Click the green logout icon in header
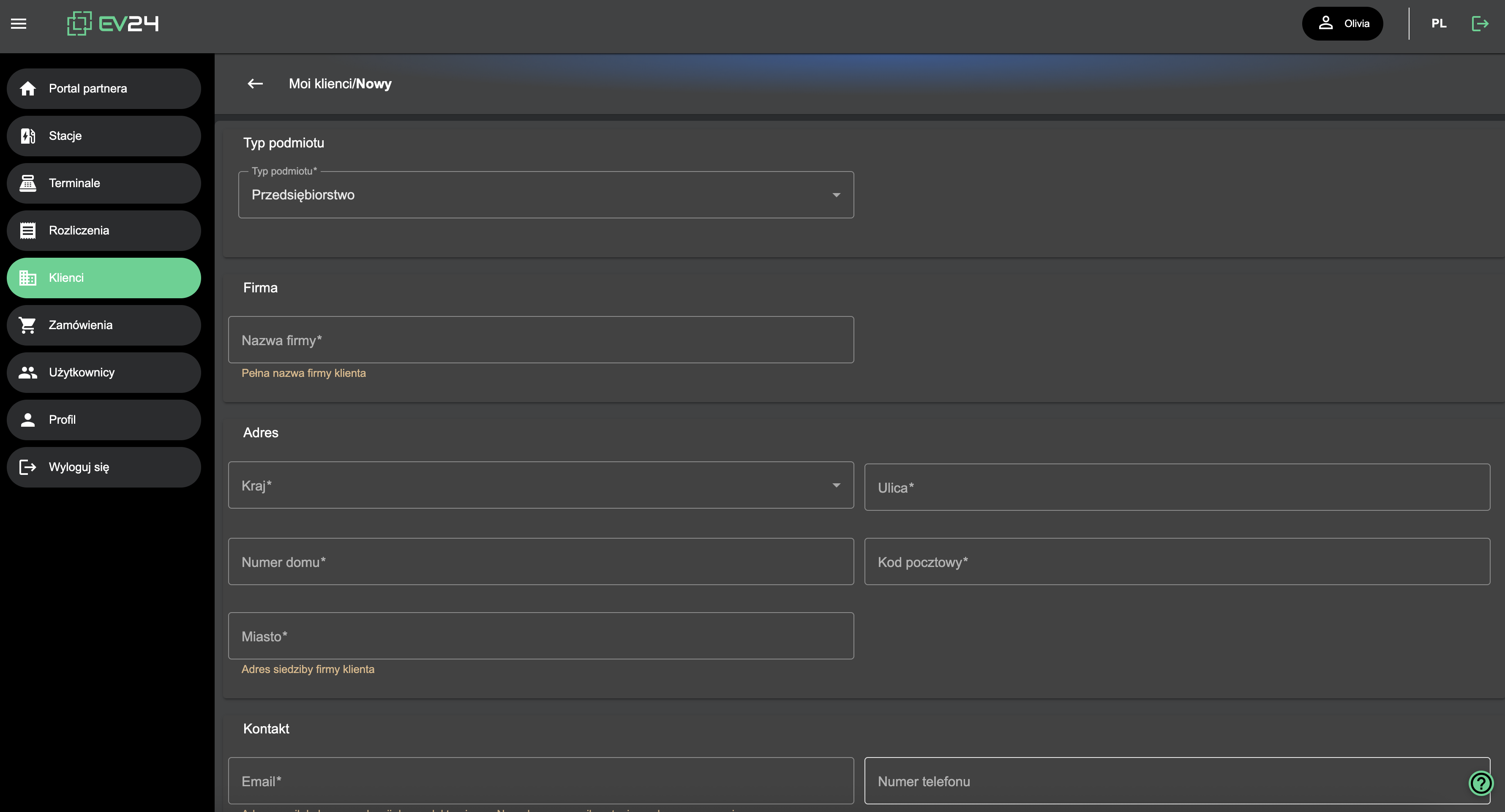The image size is (1505, 812). [x=1479, y=23]
